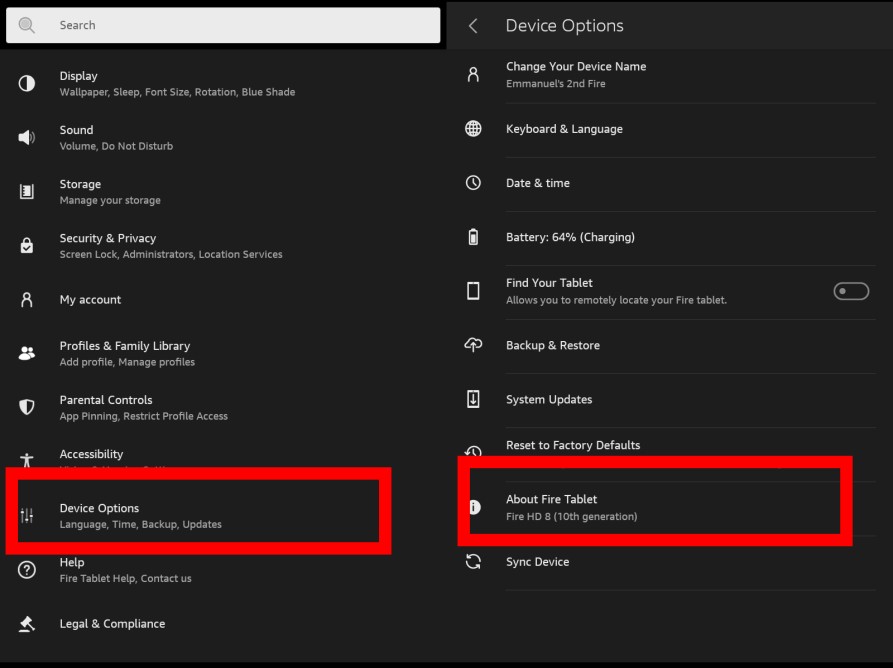
Task: Open Backup & Restore
Action: (x=670, y=345)
